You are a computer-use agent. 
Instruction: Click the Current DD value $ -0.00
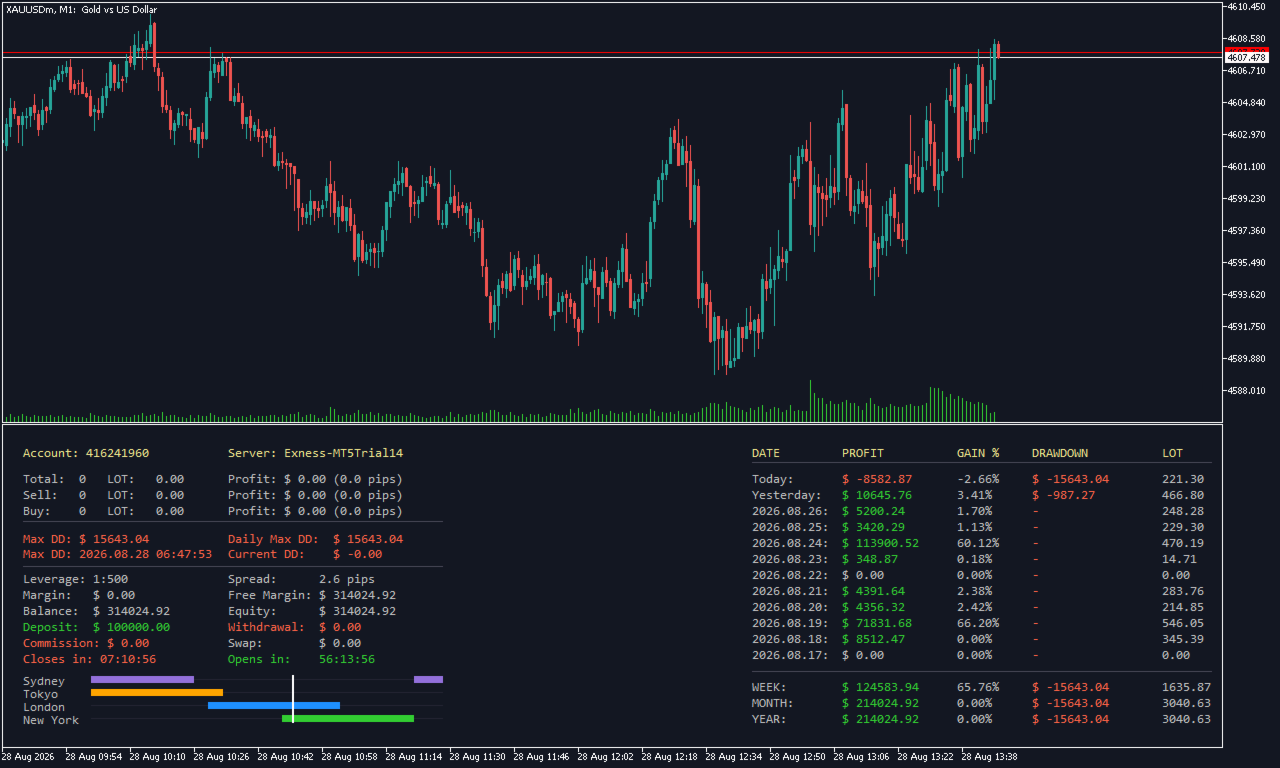point(358,554)
